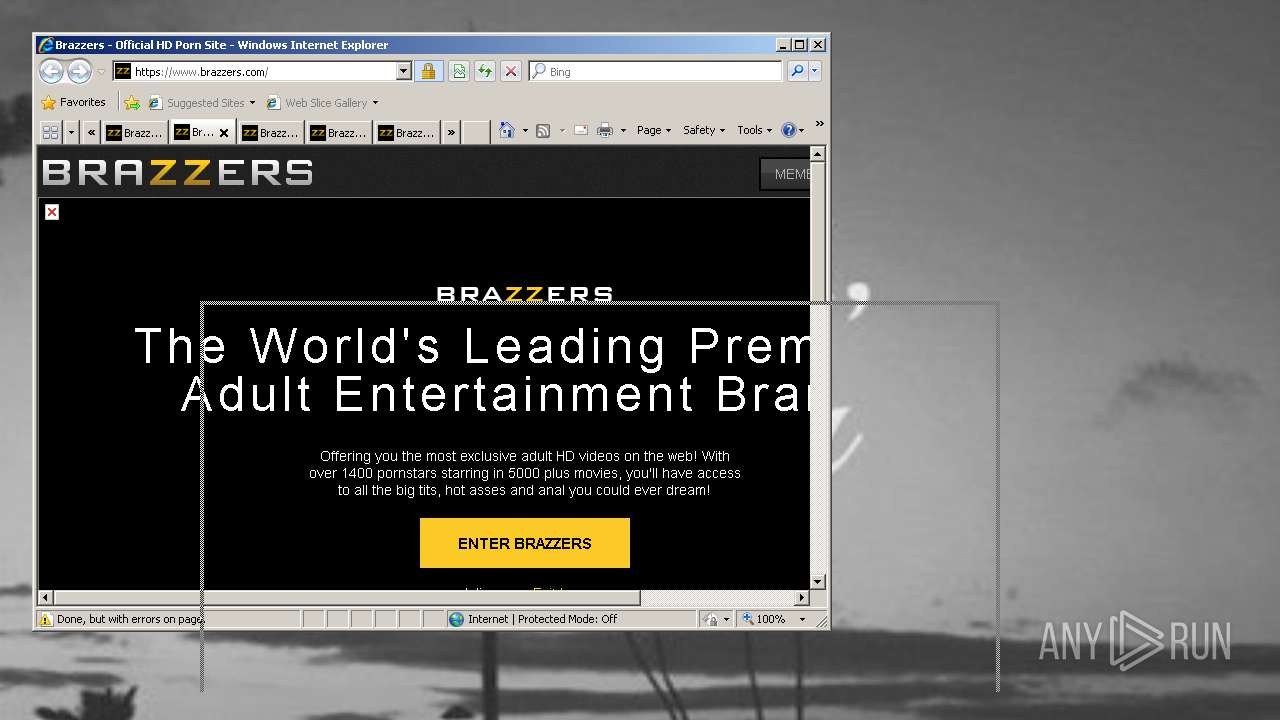Show more command bar items chevron
The width and height of the screenshot is (1280, 720).
tap(819, 124)
